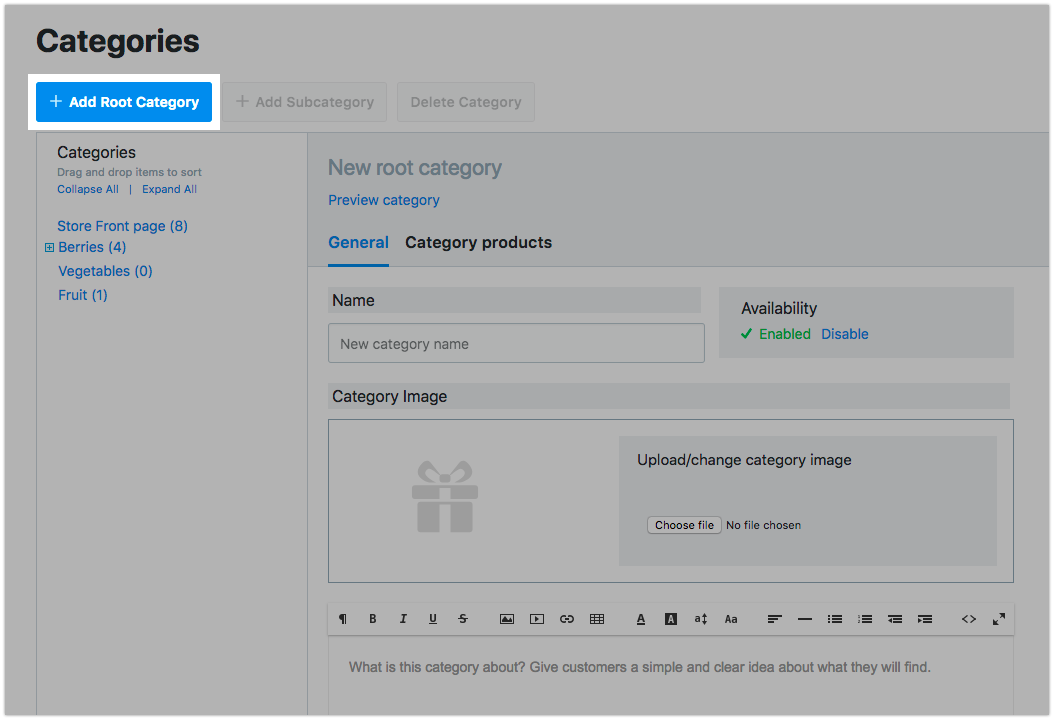Click the insert link icon
Image resolution: width=1054 pixels, height=720 pixels.
567,619
